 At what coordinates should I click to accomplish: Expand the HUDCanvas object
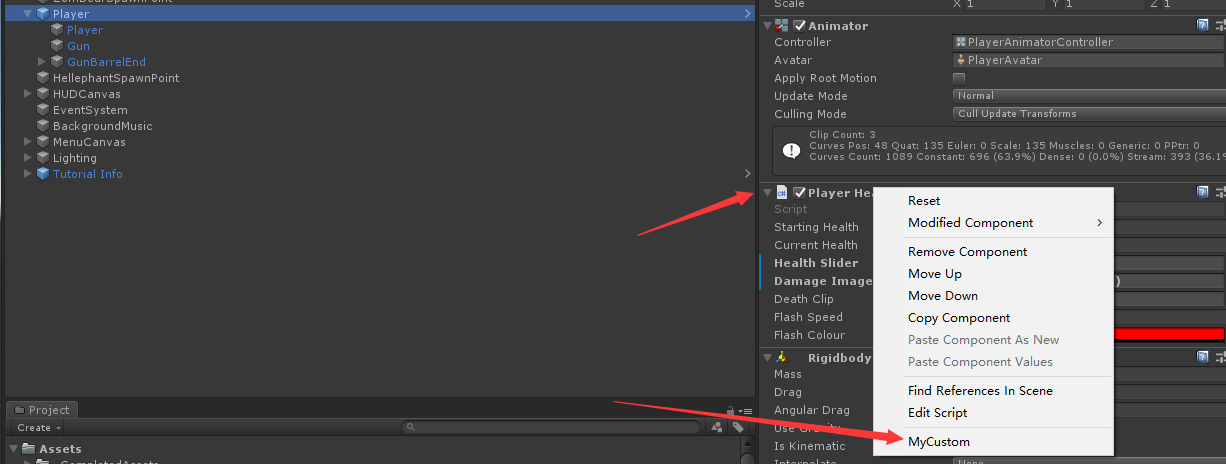(x=28, y=94)
